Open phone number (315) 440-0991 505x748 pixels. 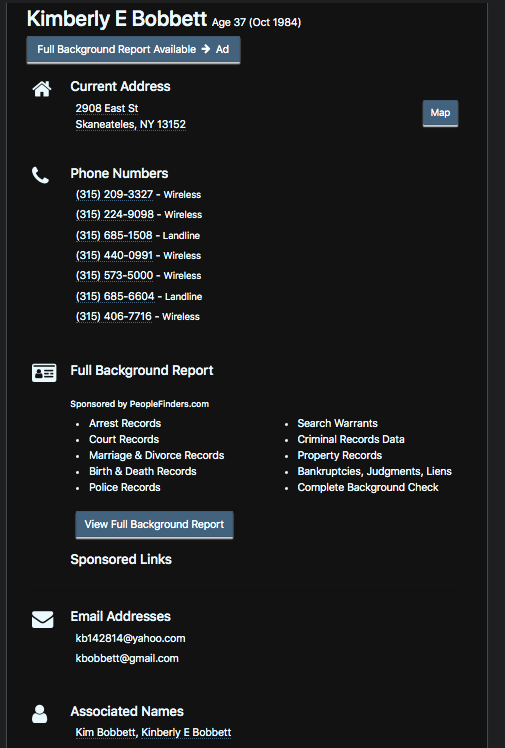[x=114, y=256]
